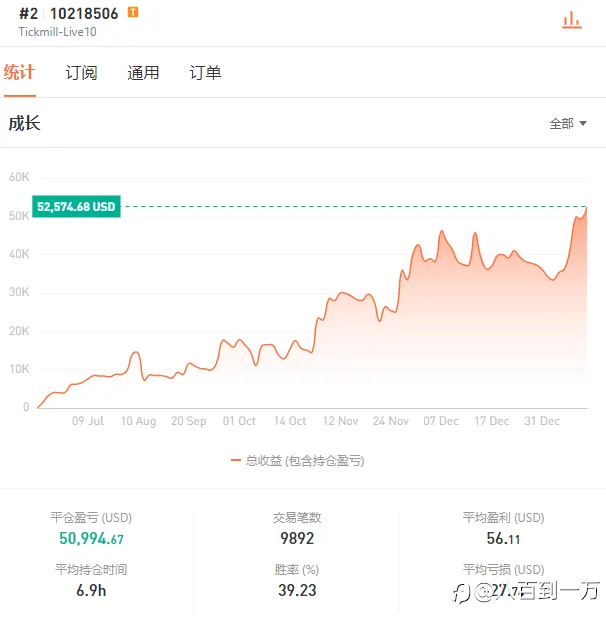Open the orange bar chart icon
The width and height of the screenshot is (606, 630).
pyautogui.click(x=572, y=20)
